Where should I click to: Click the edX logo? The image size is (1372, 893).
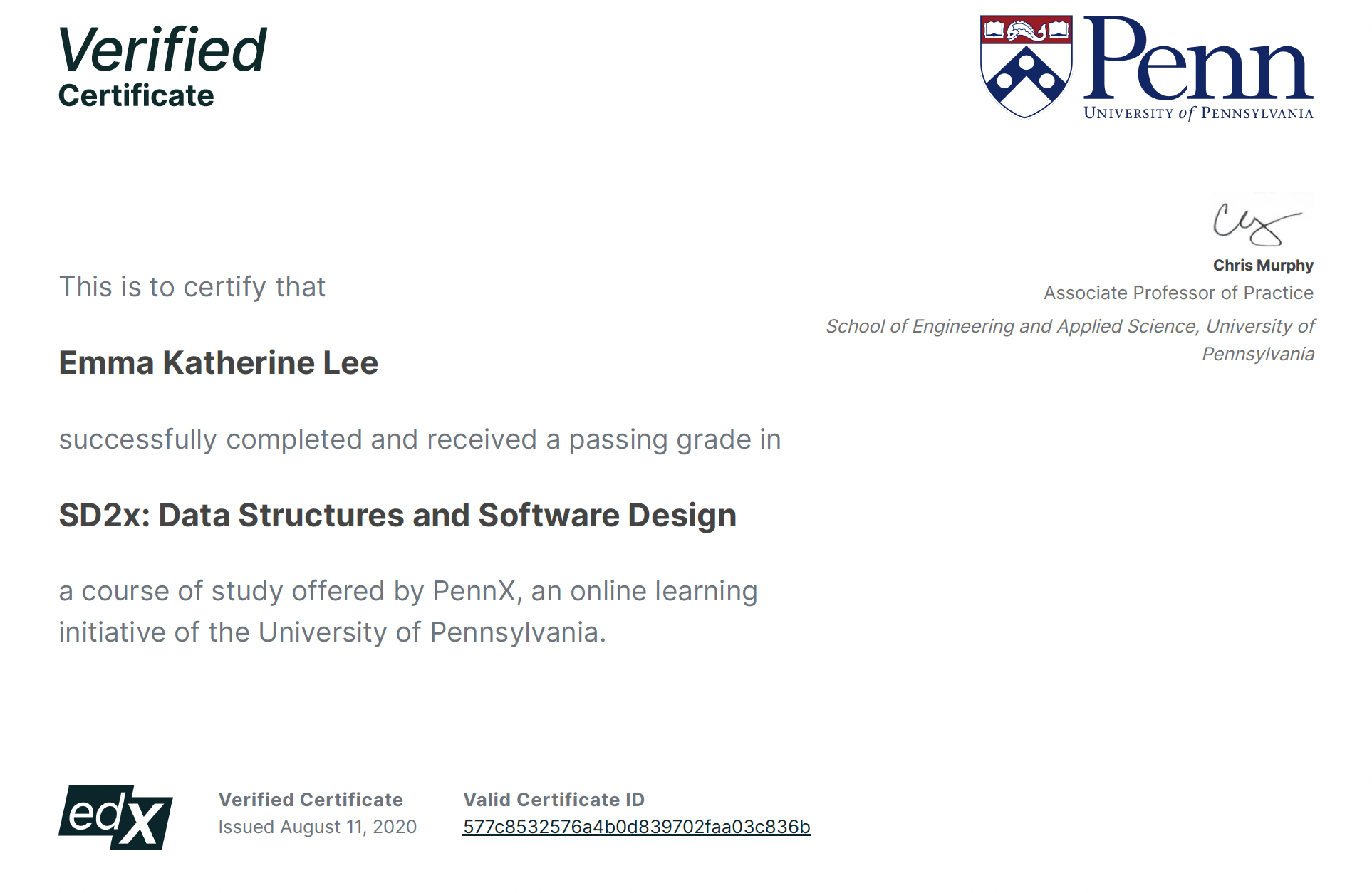(115, 818)
